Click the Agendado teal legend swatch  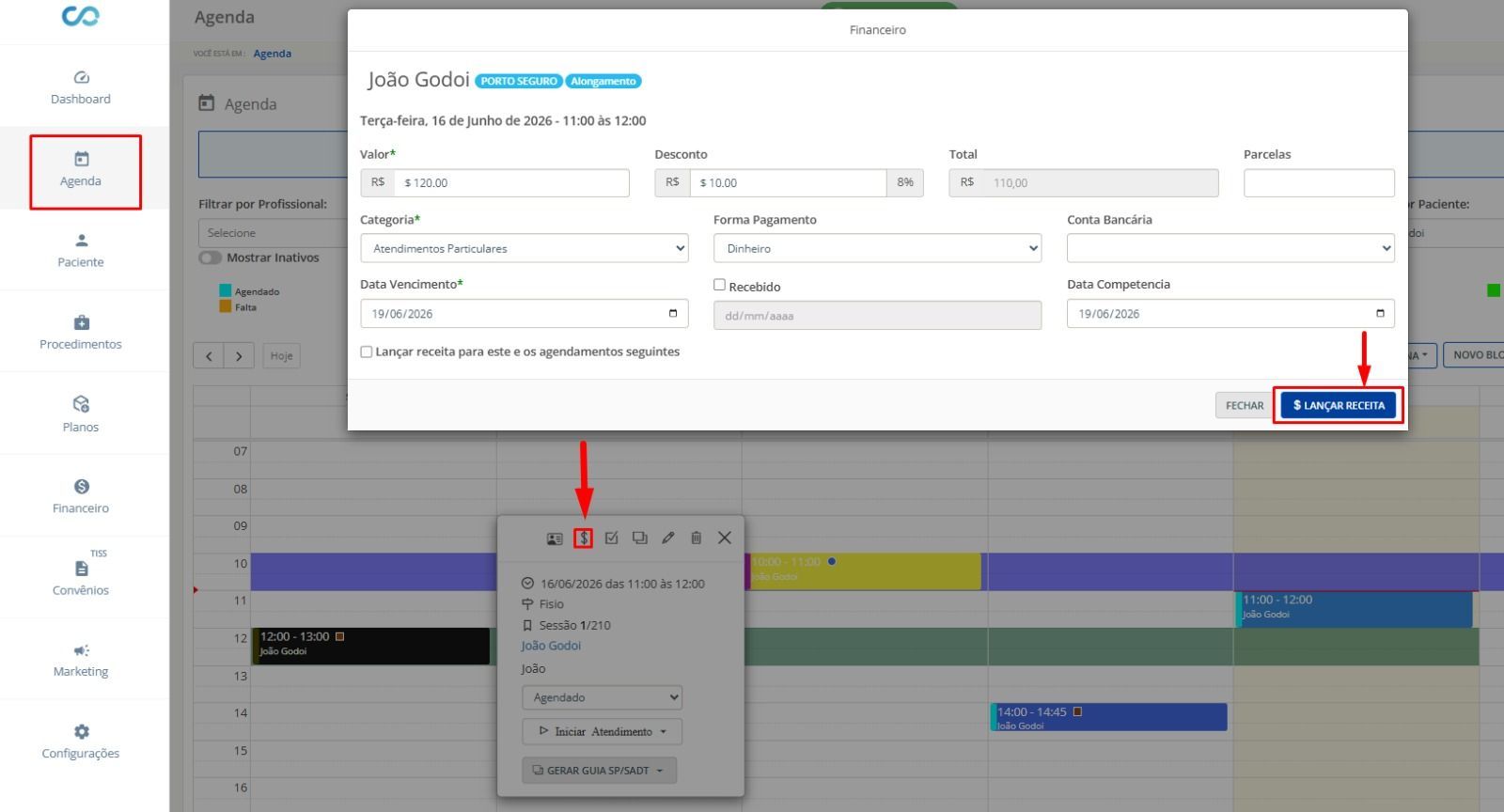(x=226, y=291)
